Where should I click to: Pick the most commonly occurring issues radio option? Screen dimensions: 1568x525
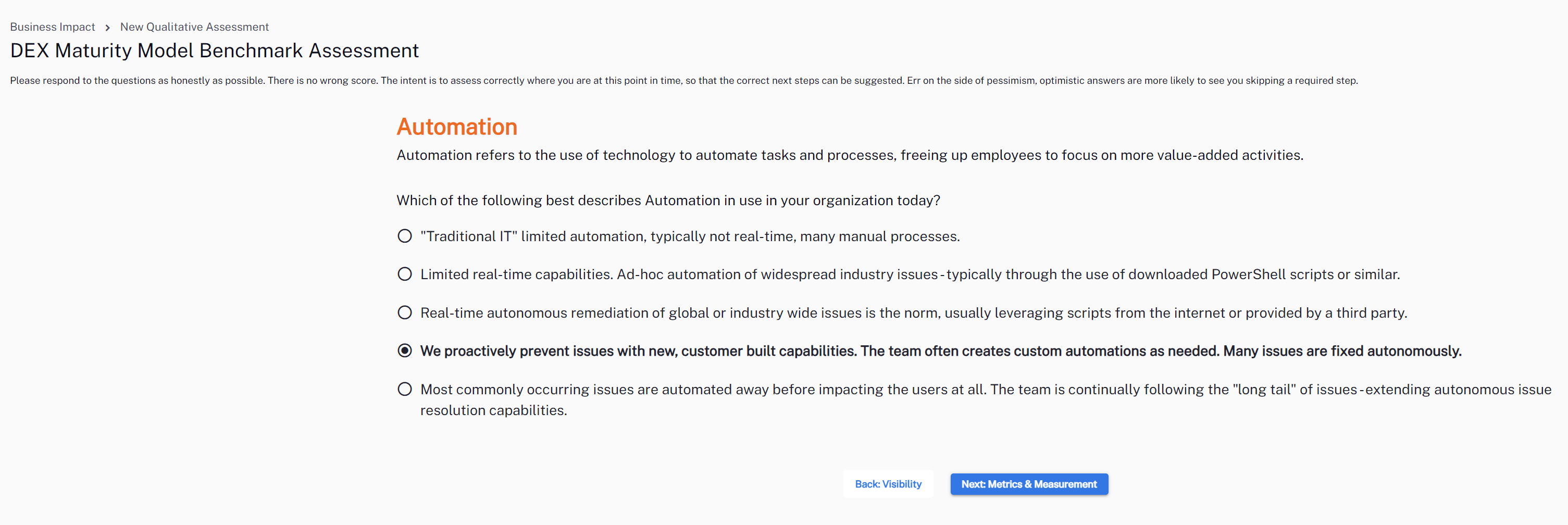(x=405, y=390)
